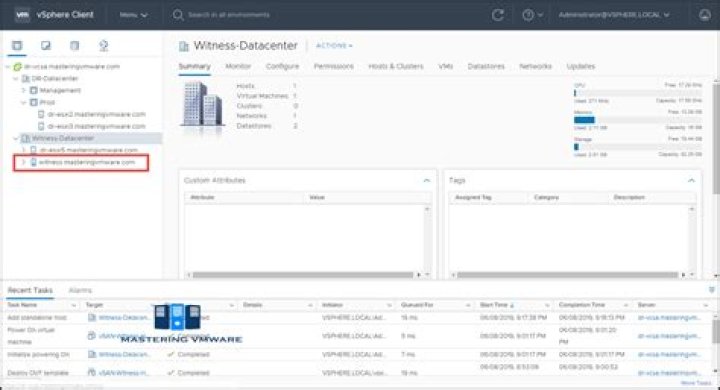Click the dr-esxi2 host icon
The width and height of the screenshot is (720, 390).
pyautogui.click(x=41, y=114)
